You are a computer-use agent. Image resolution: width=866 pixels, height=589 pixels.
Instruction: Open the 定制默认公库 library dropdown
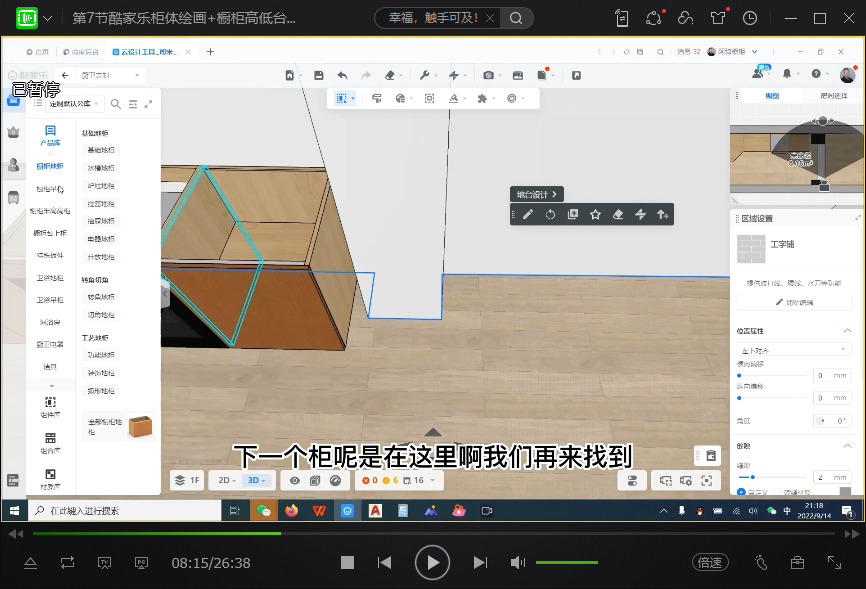69,103
